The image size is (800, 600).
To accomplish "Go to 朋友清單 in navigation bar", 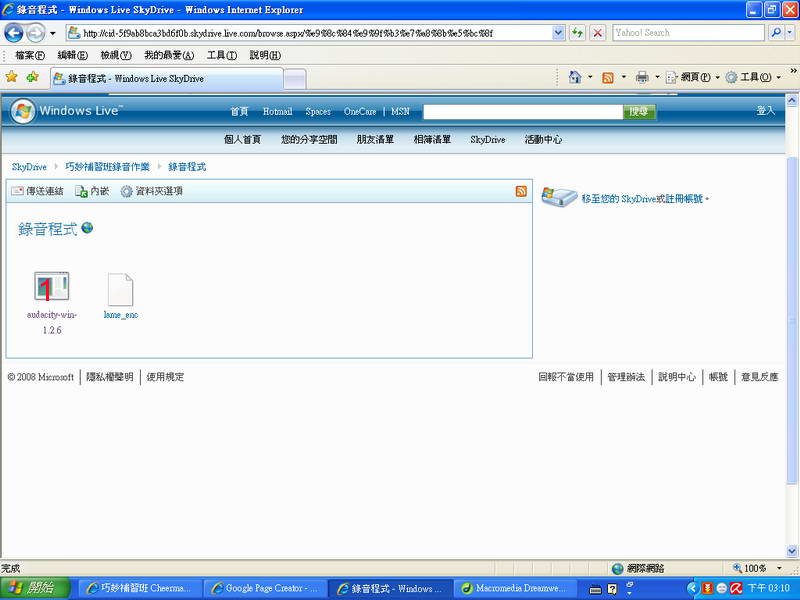I will point(375,139).
